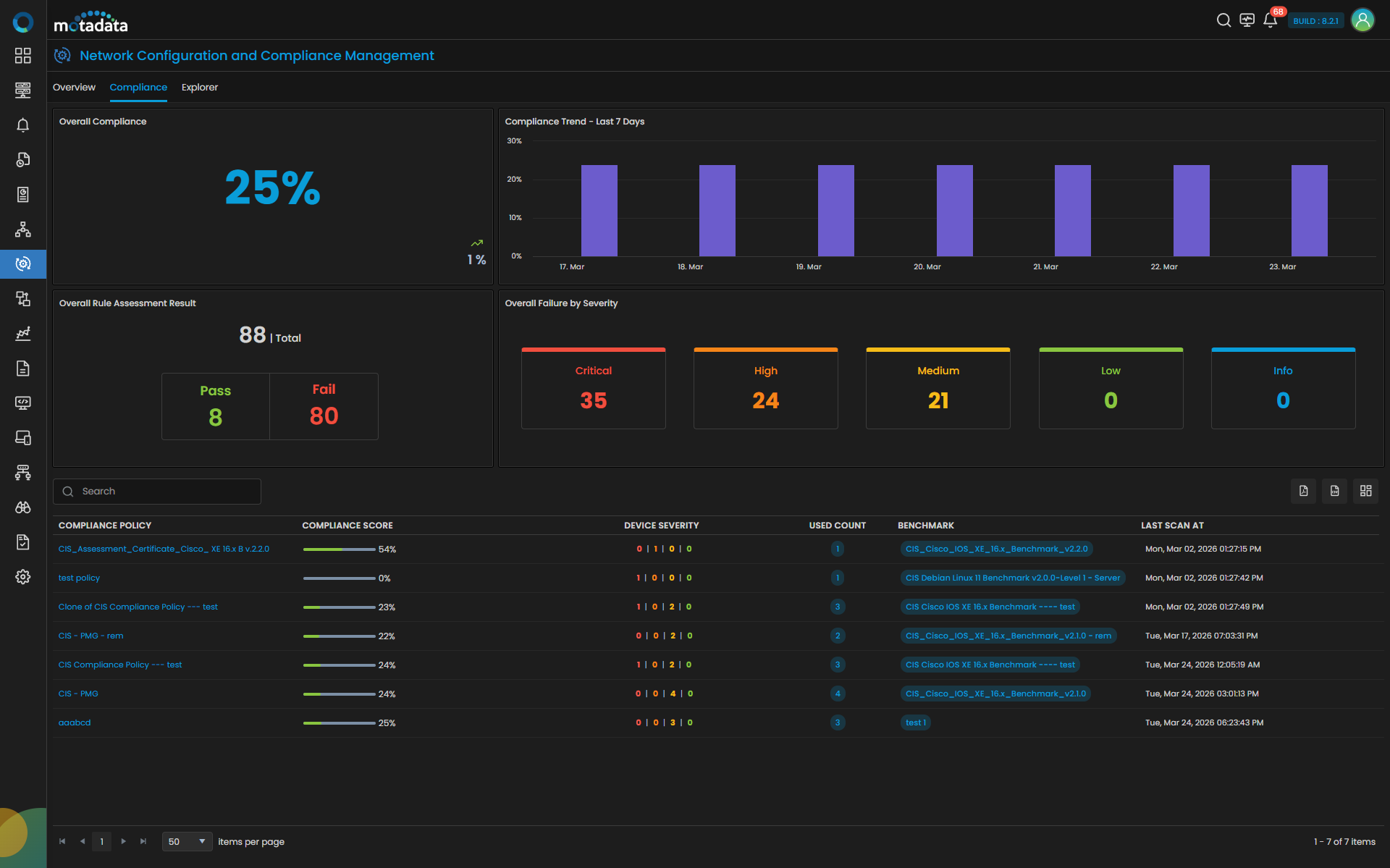Viewport: 1390px width, 868px height.
Task: Switch to Explorer tab
Action: pos(199,88)
